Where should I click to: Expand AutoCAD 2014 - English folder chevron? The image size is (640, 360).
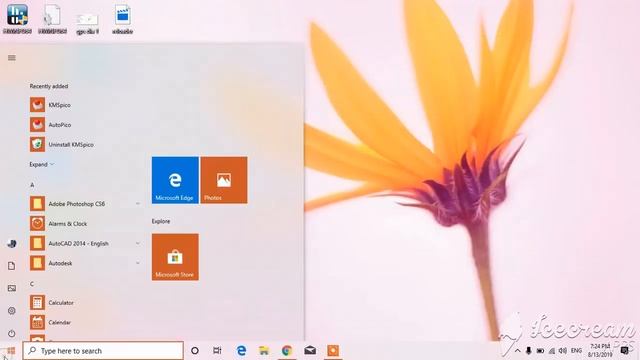138,243
